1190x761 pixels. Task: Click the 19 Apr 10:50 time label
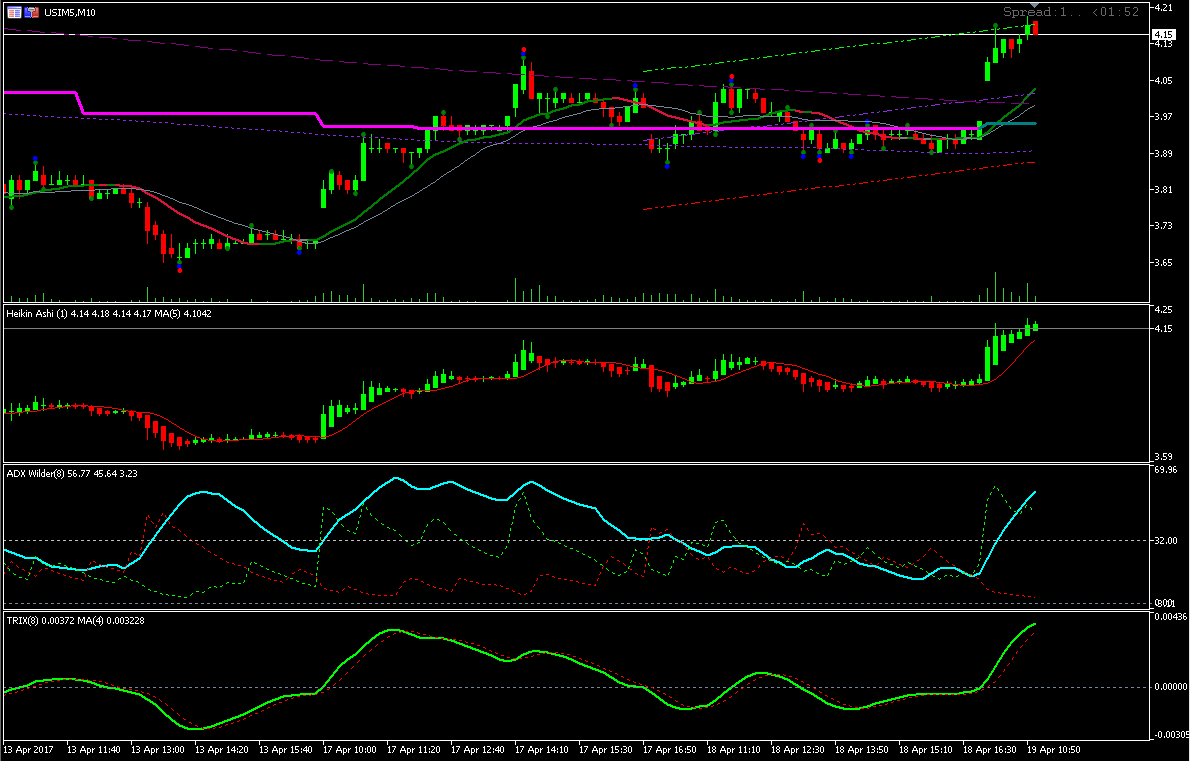[1054, 750]
